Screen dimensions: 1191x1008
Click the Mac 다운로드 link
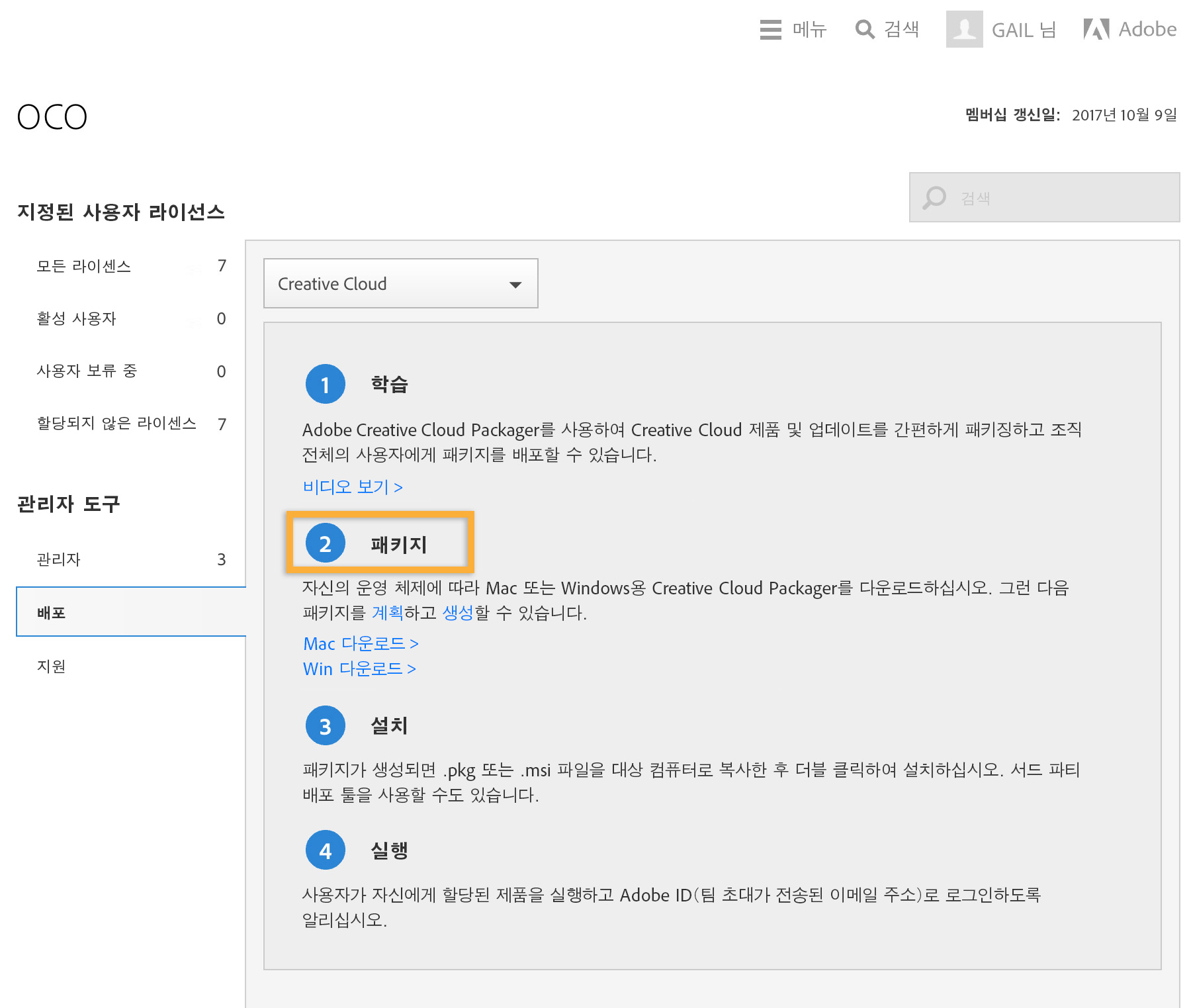click(361, 643)
